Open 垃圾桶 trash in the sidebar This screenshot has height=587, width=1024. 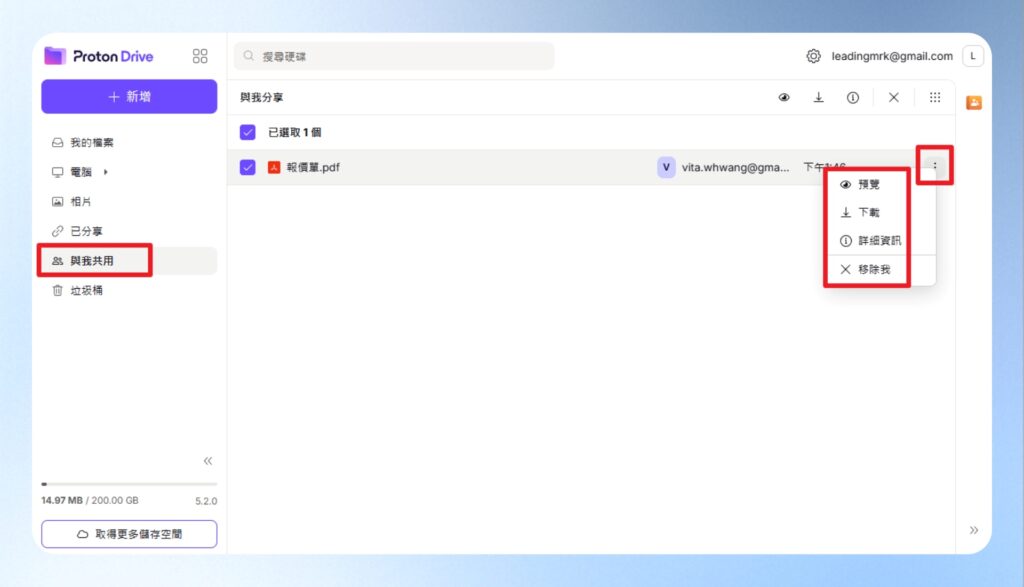pyautogui.click(x=129, y=291)
